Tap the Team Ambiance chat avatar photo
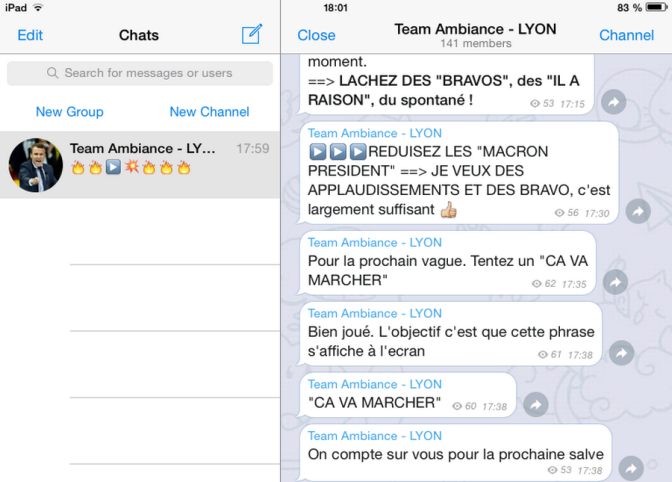672x482 pixels. [x=36, y=165]
